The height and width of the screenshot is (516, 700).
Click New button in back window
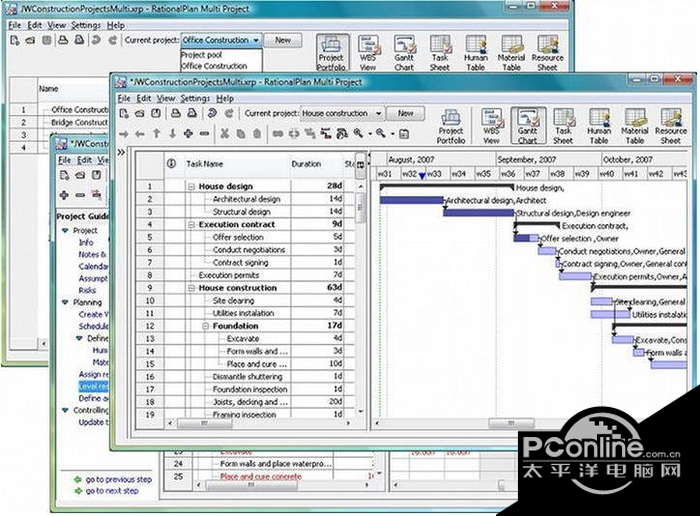click(283, 40)
